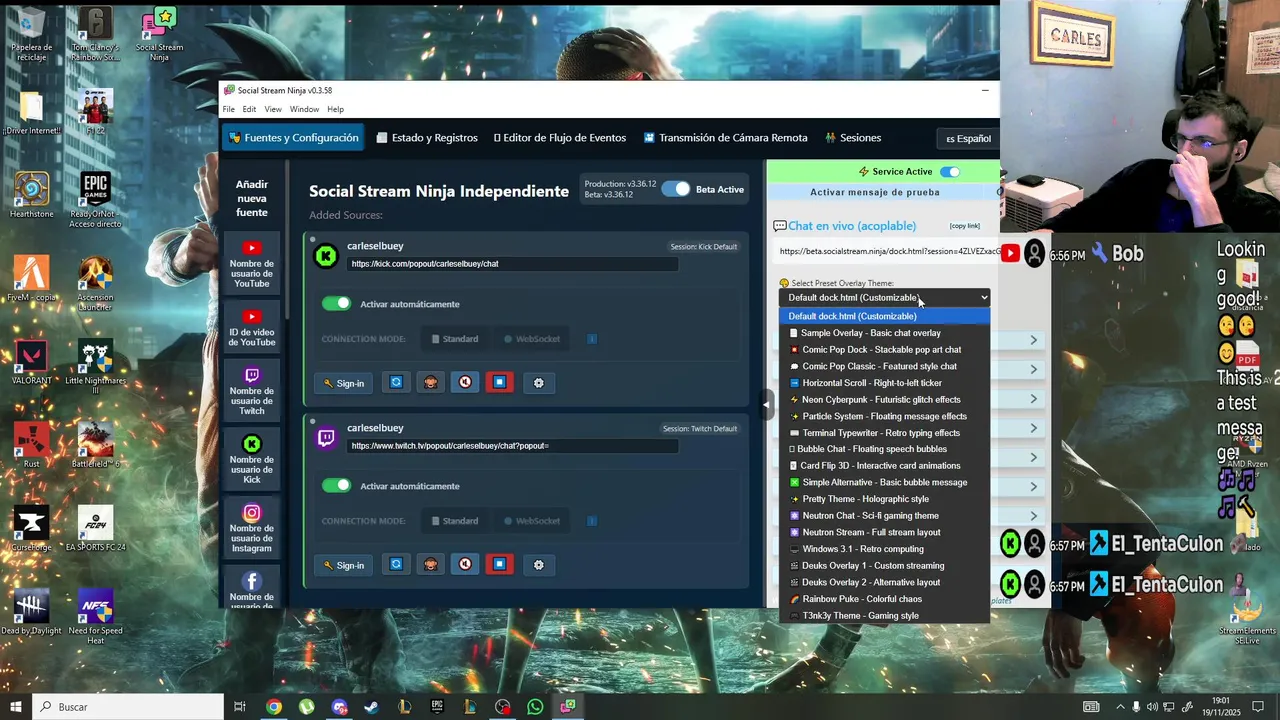The width and height of the screenshot is (1280, 720).
Task: Open the File menu
Action: (229, 109)
